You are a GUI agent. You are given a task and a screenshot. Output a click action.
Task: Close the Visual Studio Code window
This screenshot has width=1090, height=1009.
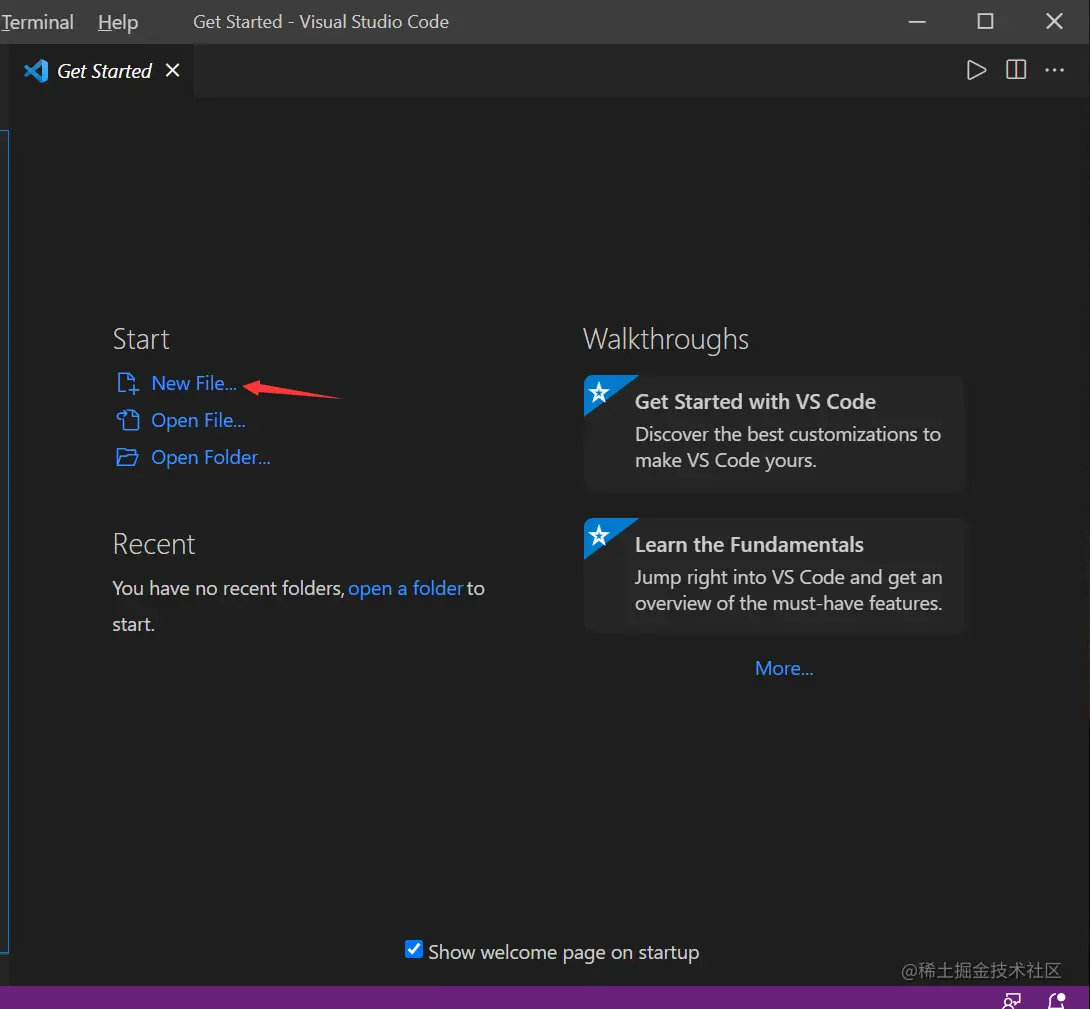click(1054, 22)
